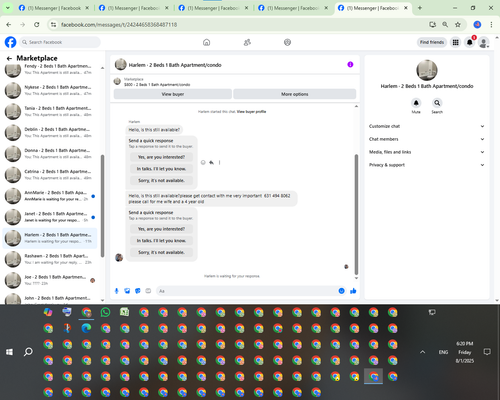This screenshot has height=400, width=500.
Task: Expand Media, files and links section
Action: click(x=426, y=152)
